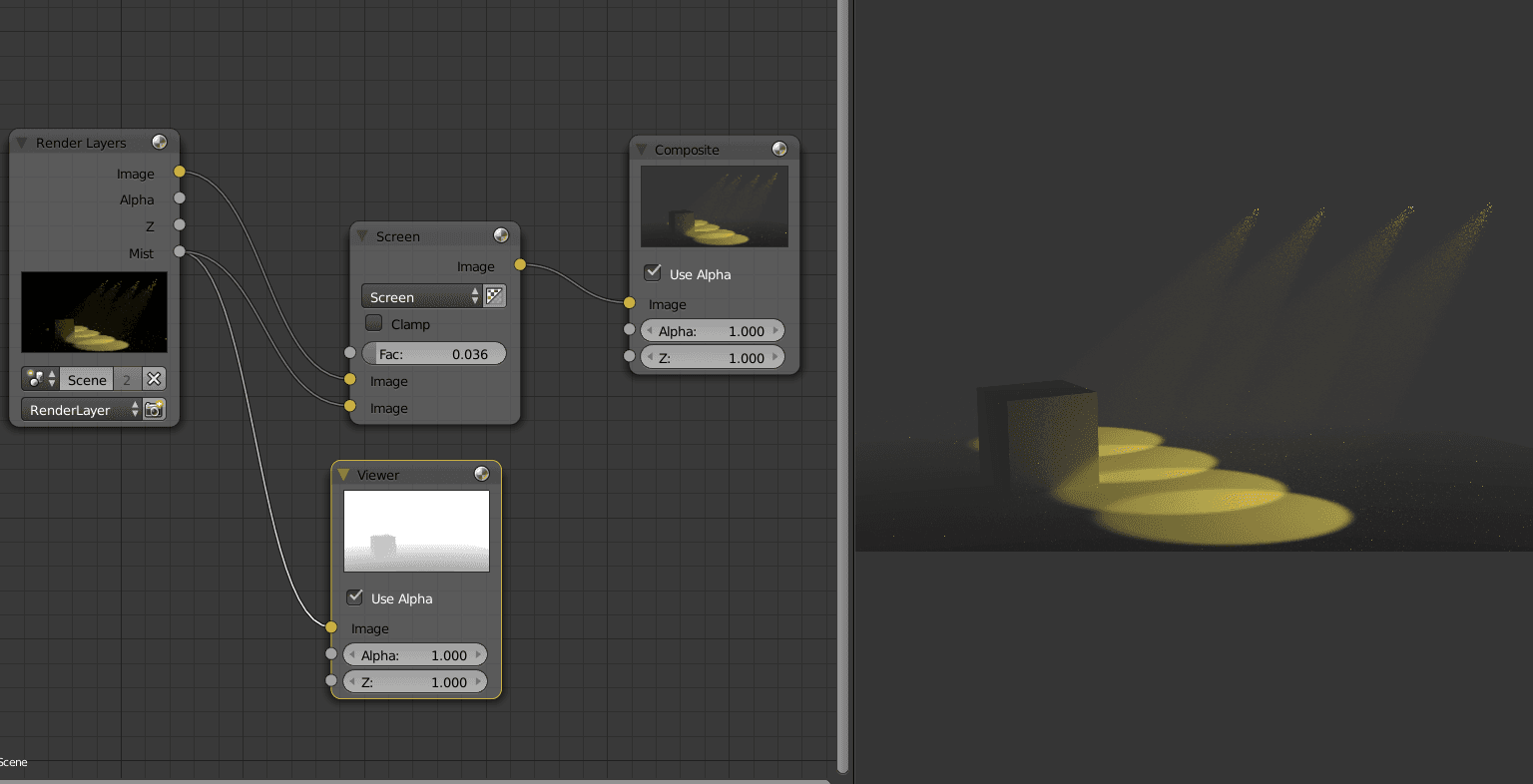Screen dimensions: 1533x784
Task: Click preview sphere icon on Viewer node
Action: [482, 474]
